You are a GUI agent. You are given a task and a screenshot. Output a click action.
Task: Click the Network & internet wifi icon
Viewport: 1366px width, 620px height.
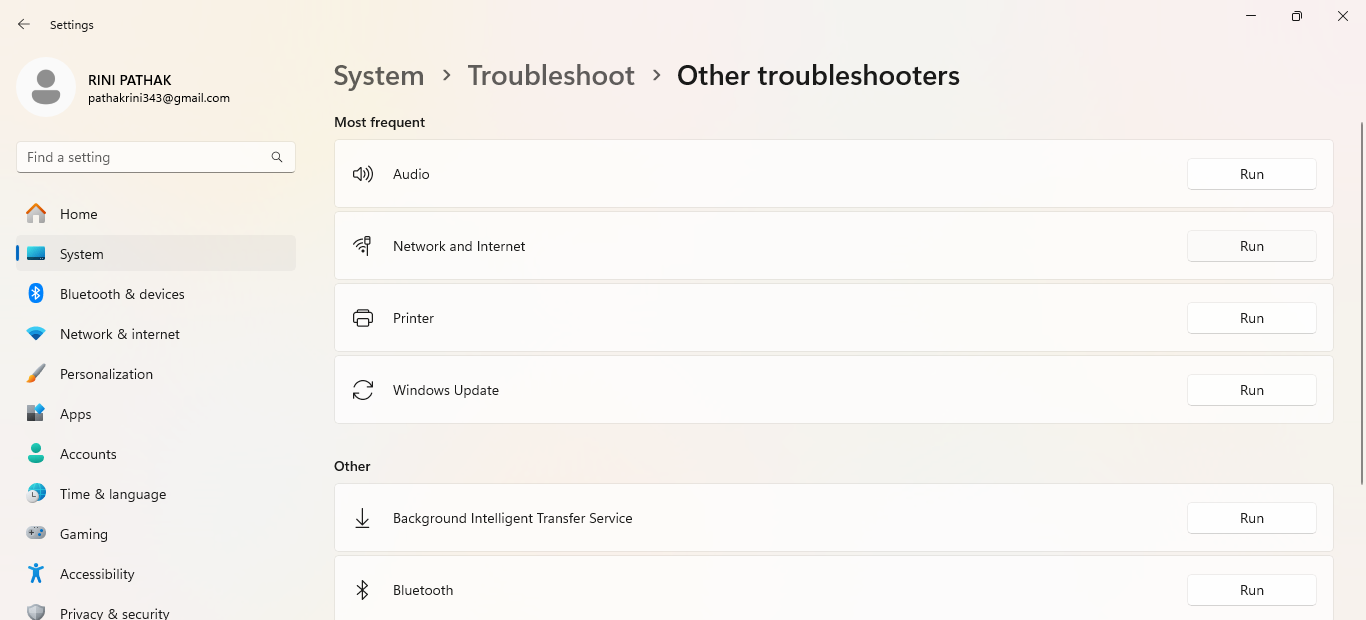click(36, 334)
